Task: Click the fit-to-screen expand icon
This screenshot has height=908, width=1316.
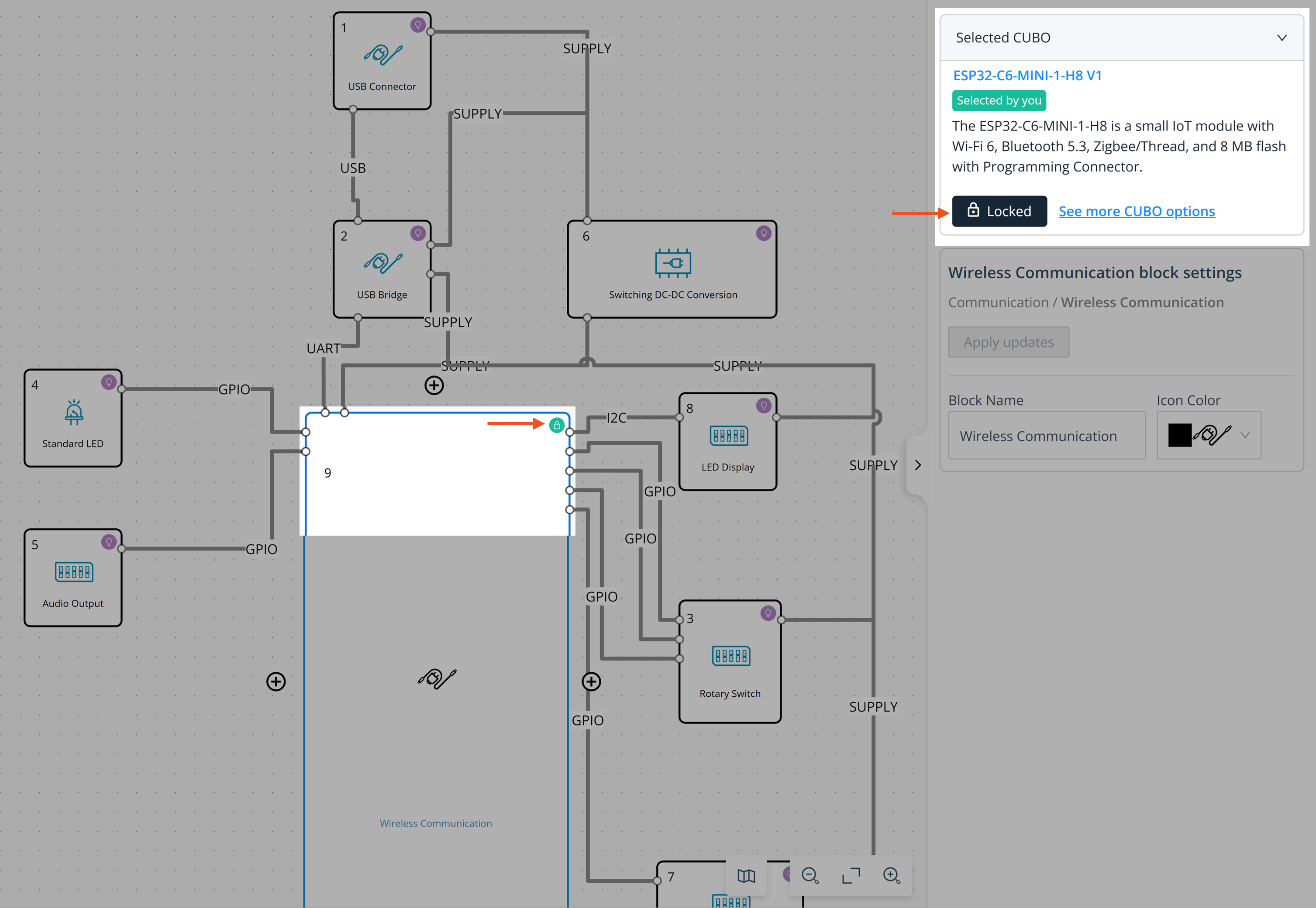Action: (851, 876)
